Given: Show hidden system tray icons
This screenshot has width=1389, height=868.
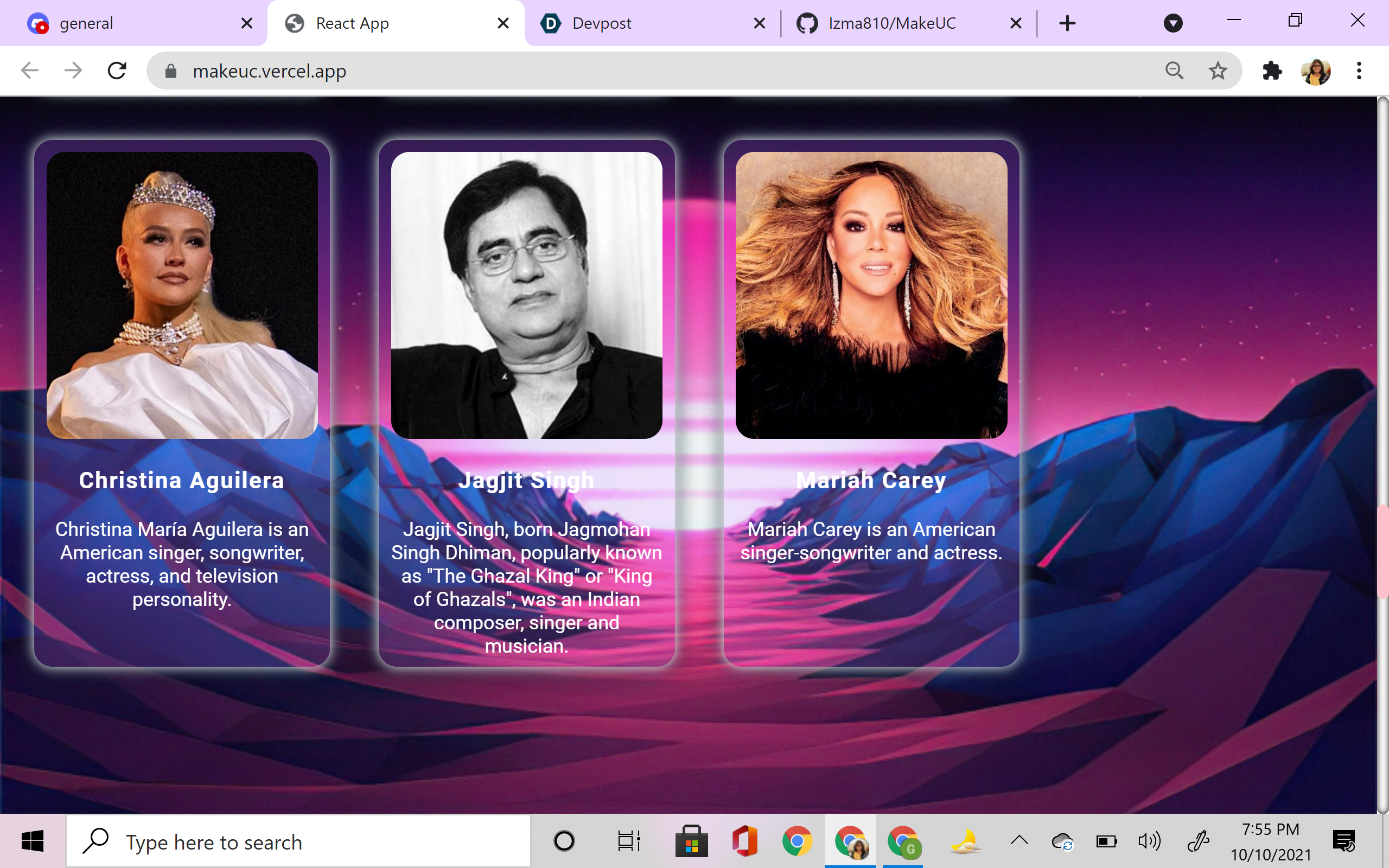Looking at the screenshot, I should tap(1020, 841).
